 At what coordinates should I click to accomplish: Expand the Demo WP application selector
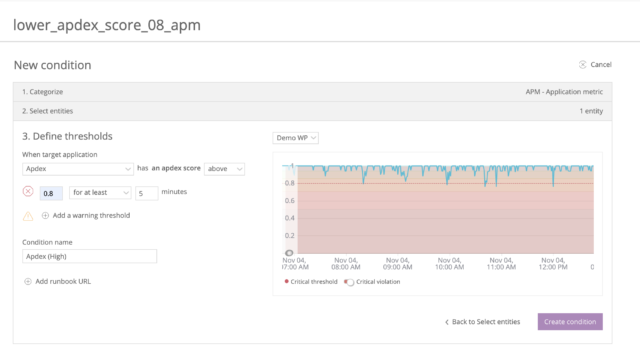(x=296, y=138)
